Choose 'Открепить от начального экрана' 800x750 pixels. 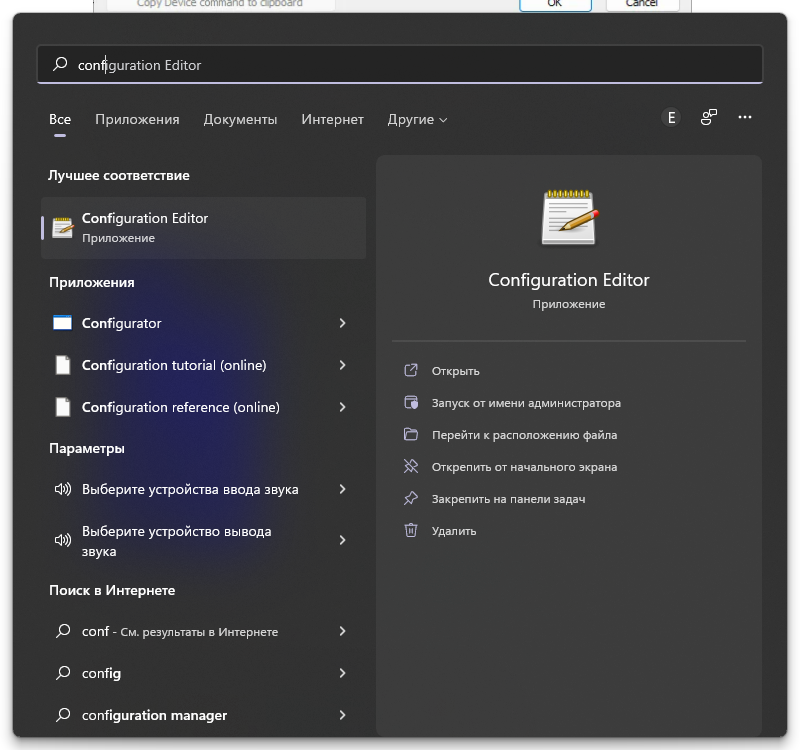(x=524, y=467)
